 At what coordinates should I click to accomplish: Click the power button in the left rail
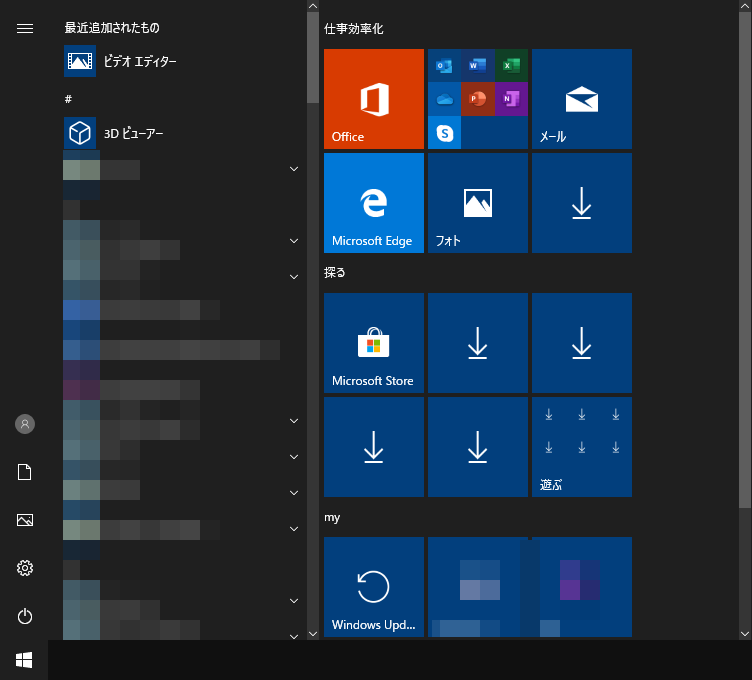coord(25,616)
